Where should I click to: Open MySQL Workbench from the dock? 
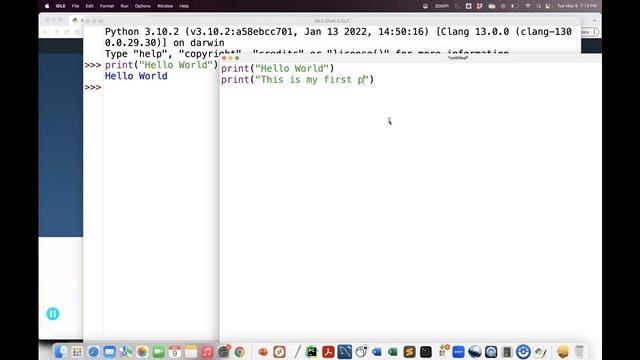pyautogui.click(x=344, y=351)
